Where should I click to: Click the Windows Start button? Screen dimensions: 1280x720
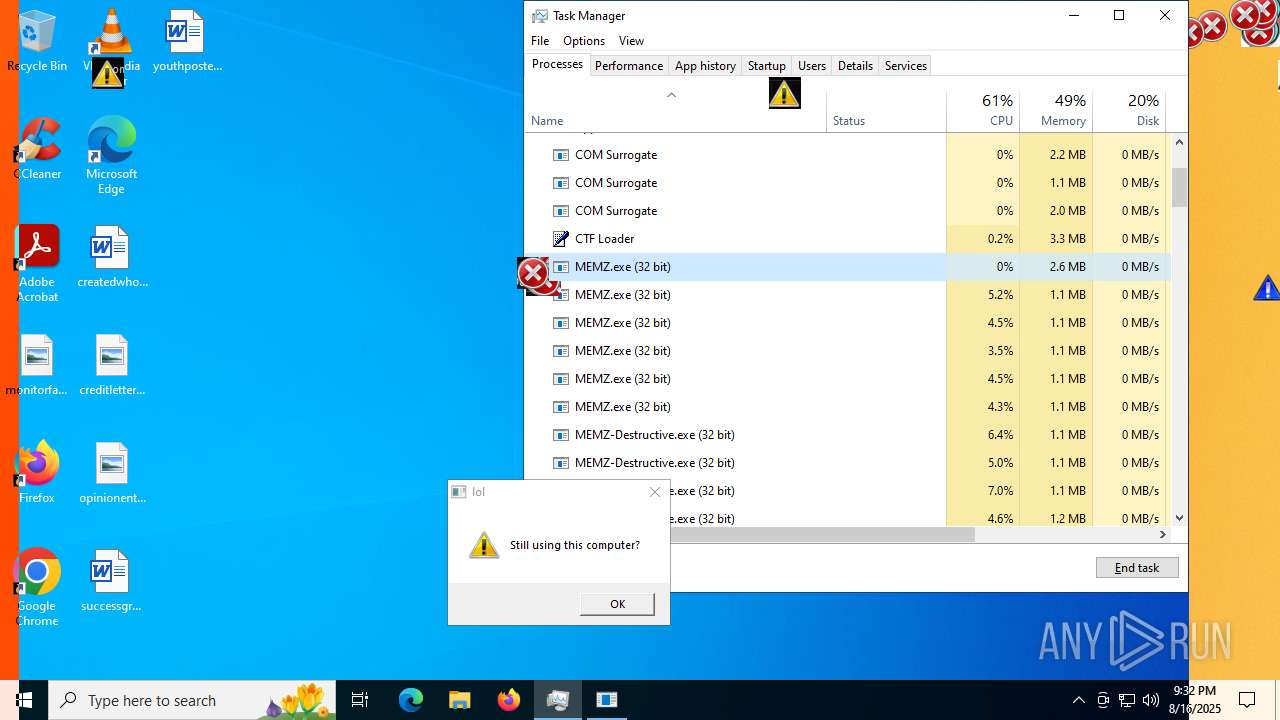24,700
